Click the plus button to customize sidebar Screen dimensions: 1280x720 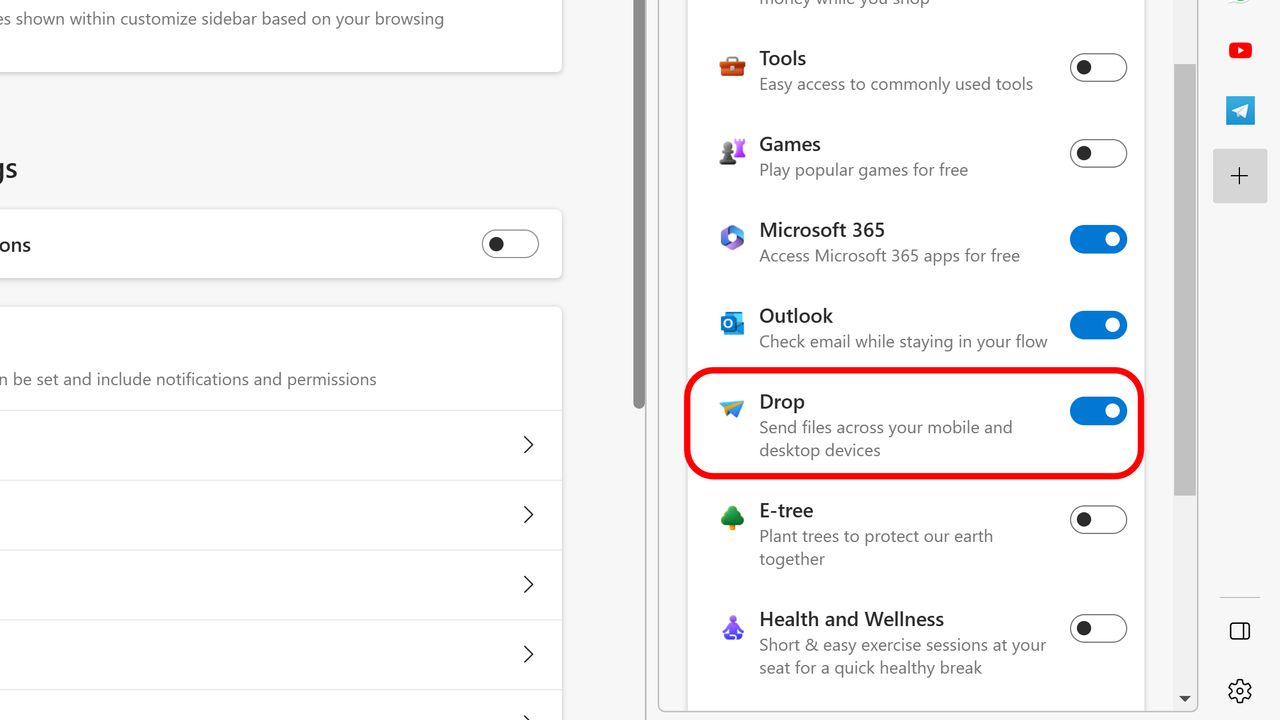coord(1240,176)
